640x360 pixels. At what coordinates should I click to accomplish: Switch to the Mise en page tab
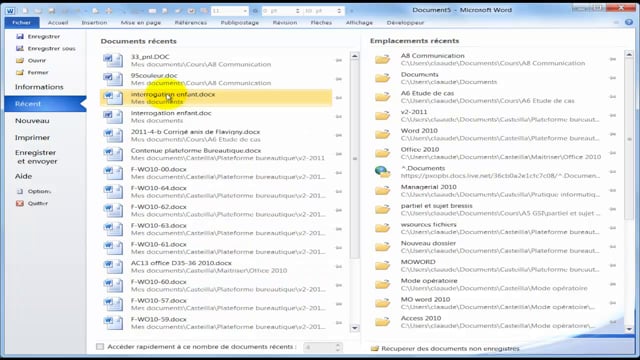coord(141,22)
